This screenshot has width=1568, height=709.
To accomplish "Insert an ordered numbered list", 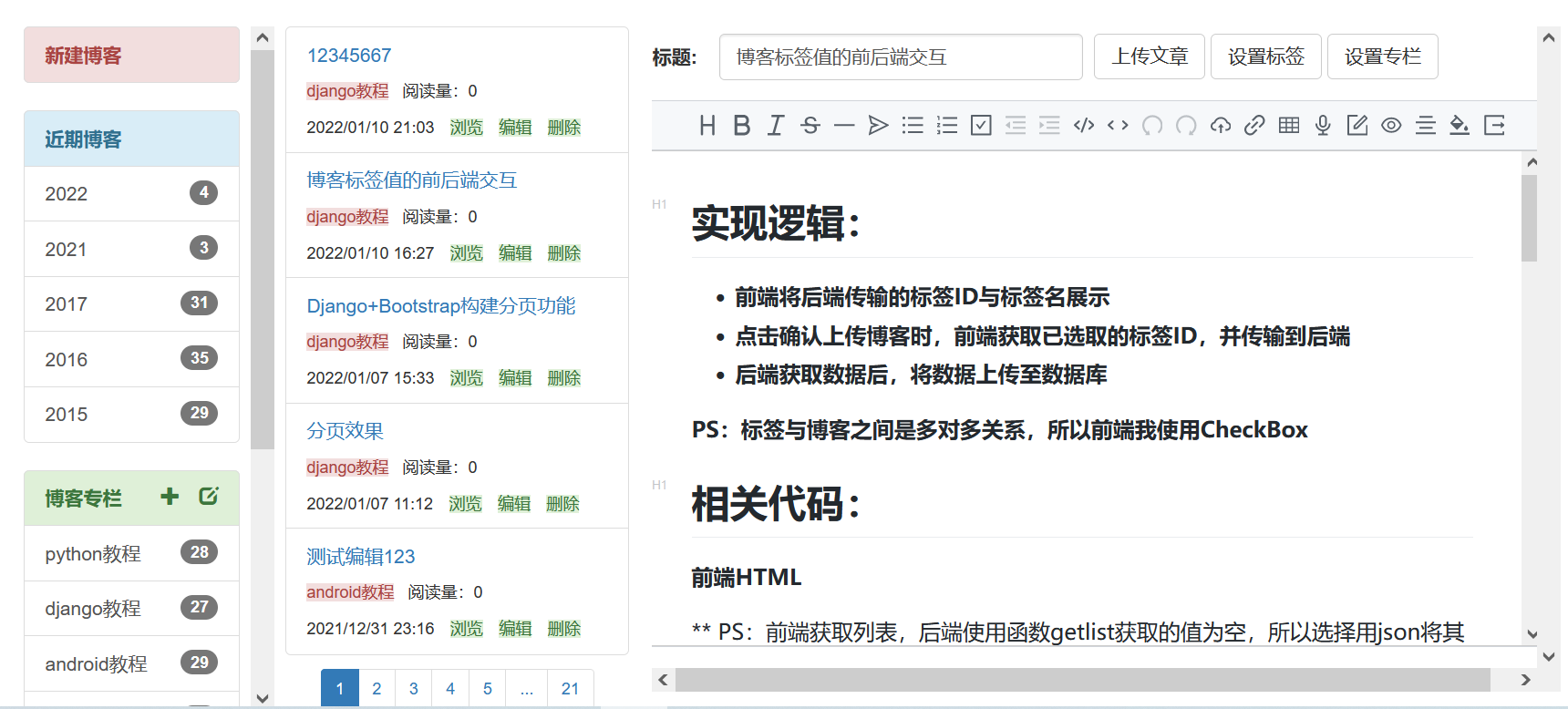I will point(947,126).
